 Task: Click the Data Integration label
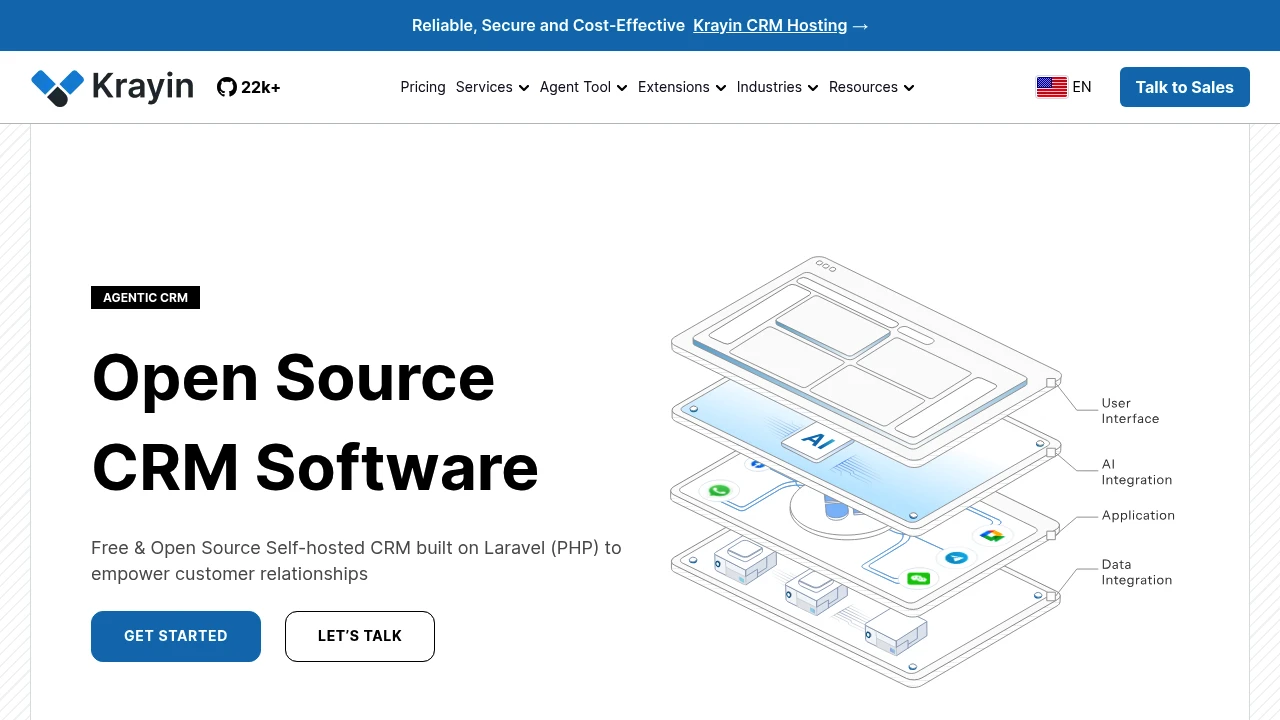[1137, 572]
